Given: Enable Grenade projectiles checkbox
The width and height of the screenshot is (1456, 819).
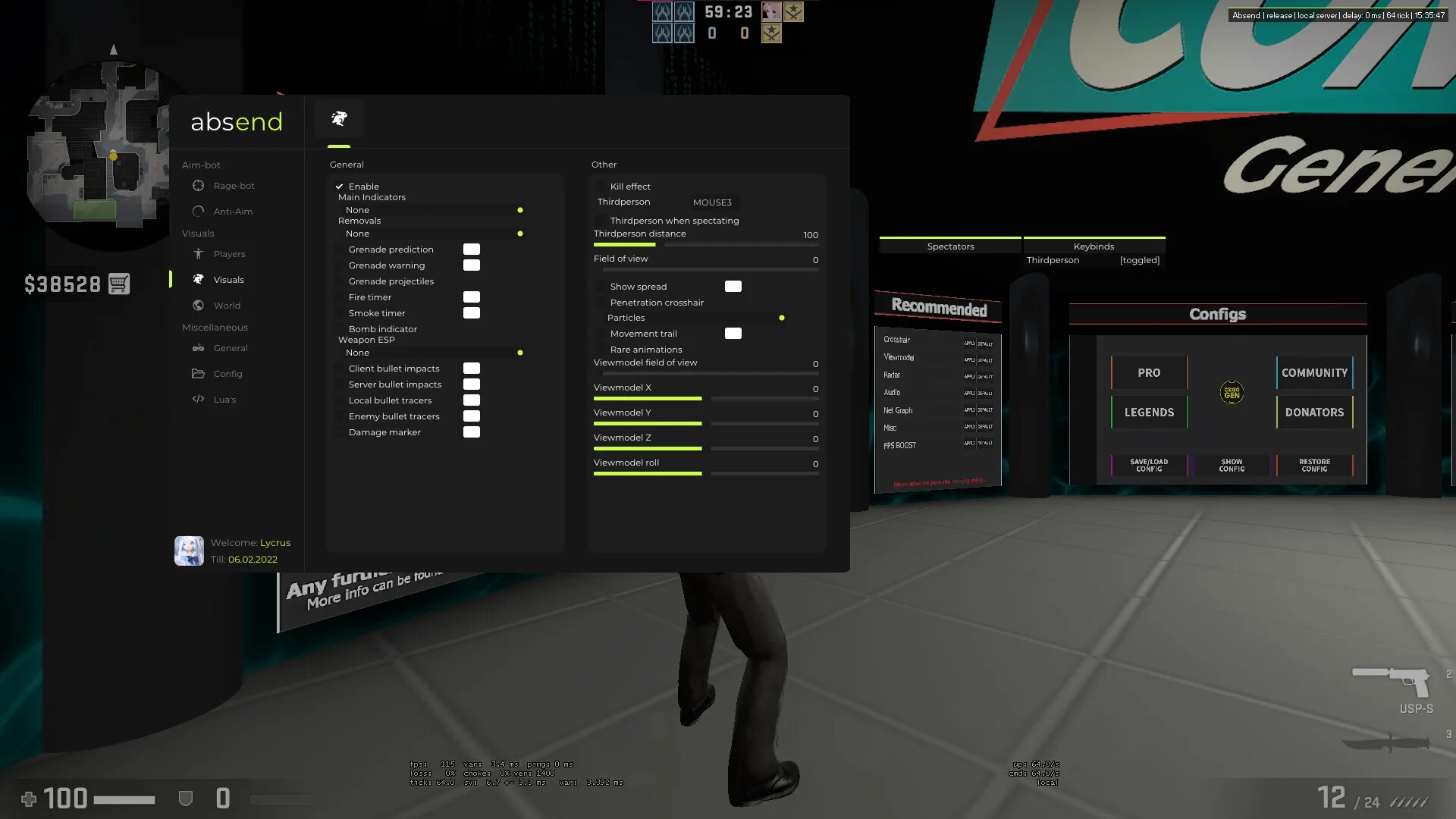Looking at the screenshot, I should tap(340, 281).
